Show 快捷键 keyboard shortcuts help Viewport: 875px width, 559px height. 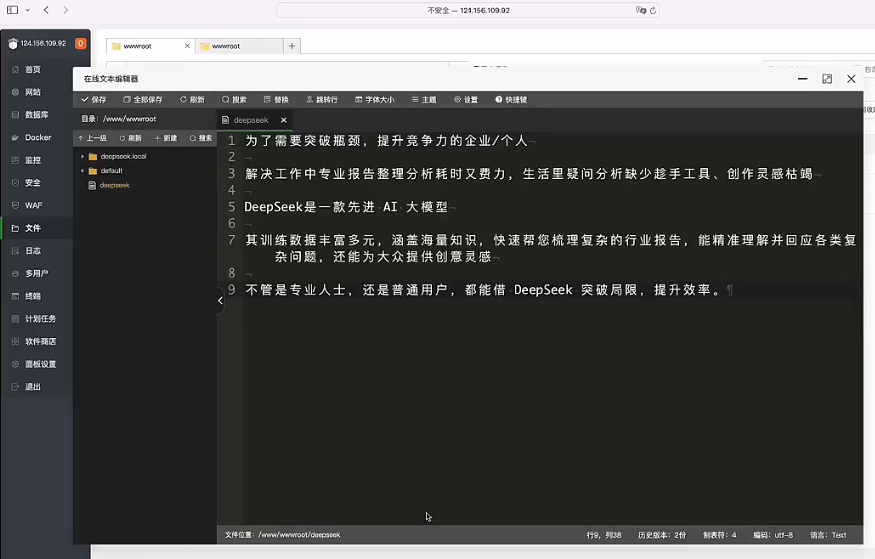point(511,99)
